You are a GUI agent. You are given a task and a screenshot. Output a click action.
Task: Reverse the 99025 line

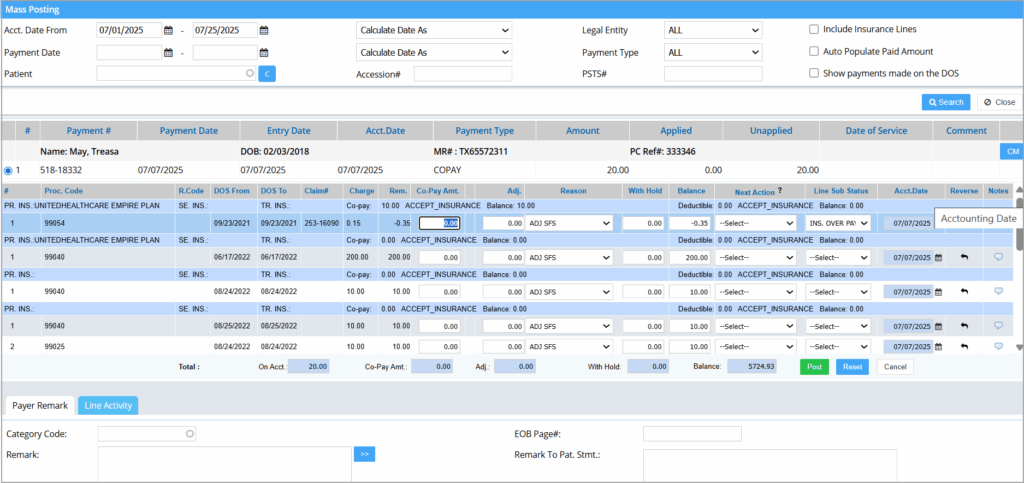(965, 346)
